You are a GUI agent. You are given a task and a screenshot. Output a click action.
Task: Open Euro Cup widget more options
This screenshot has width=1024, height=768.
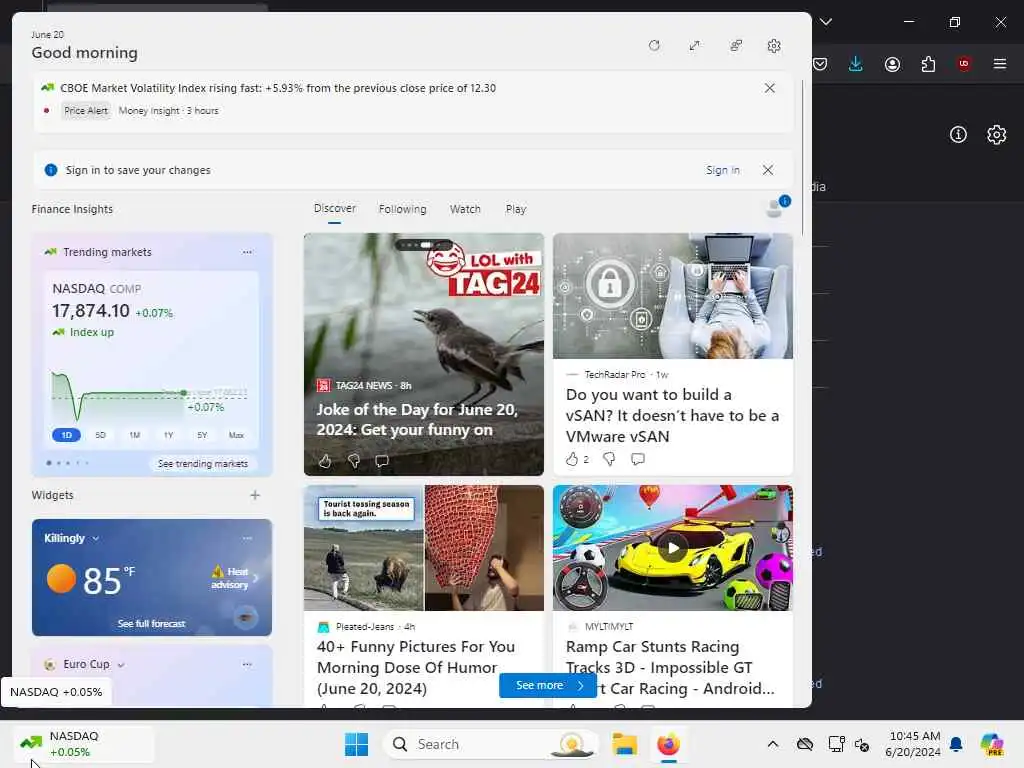tap(247, 664)
